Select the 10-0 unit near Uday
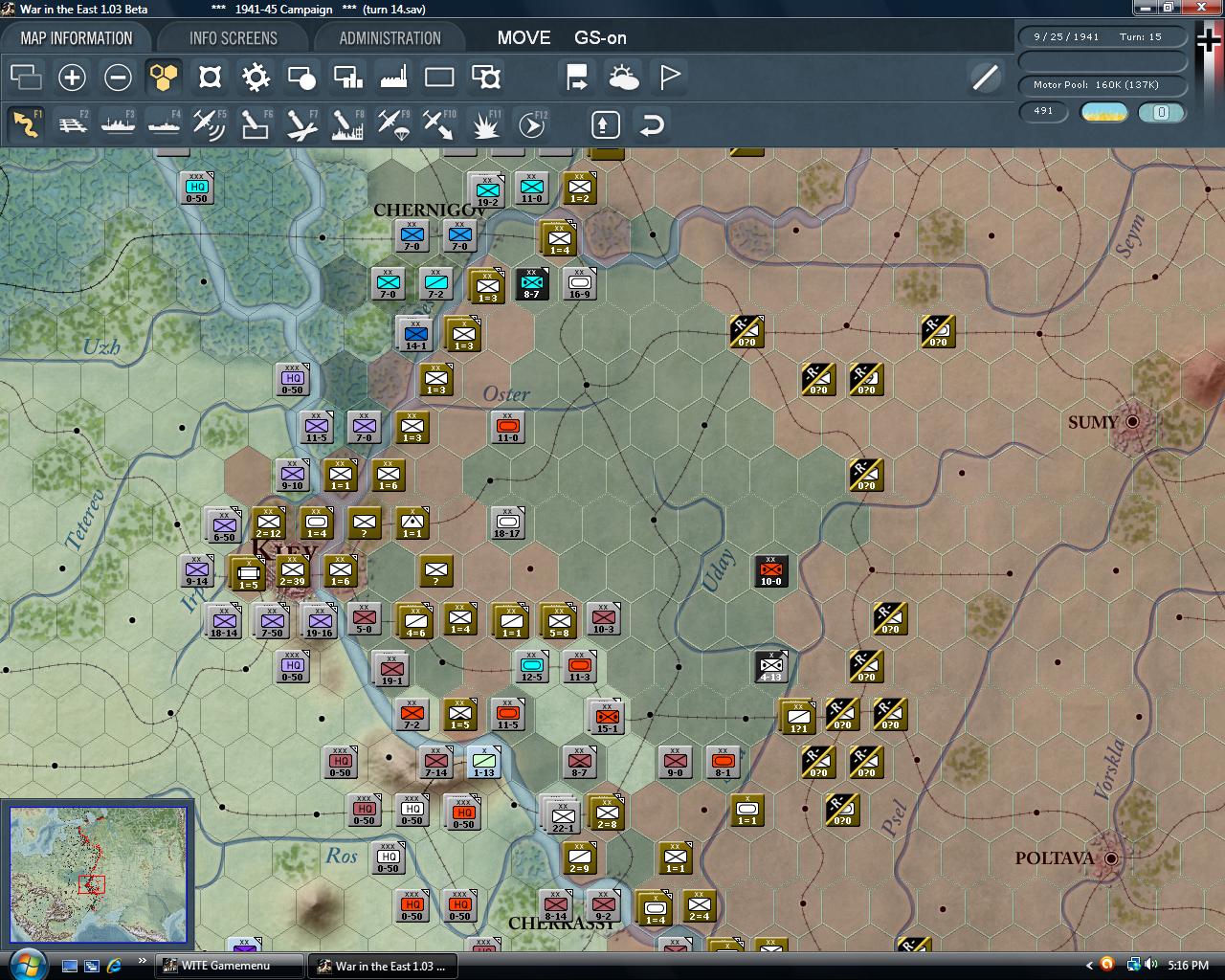Image resolution: width=1225 pixels, height=980 pixels. (770, 571)
